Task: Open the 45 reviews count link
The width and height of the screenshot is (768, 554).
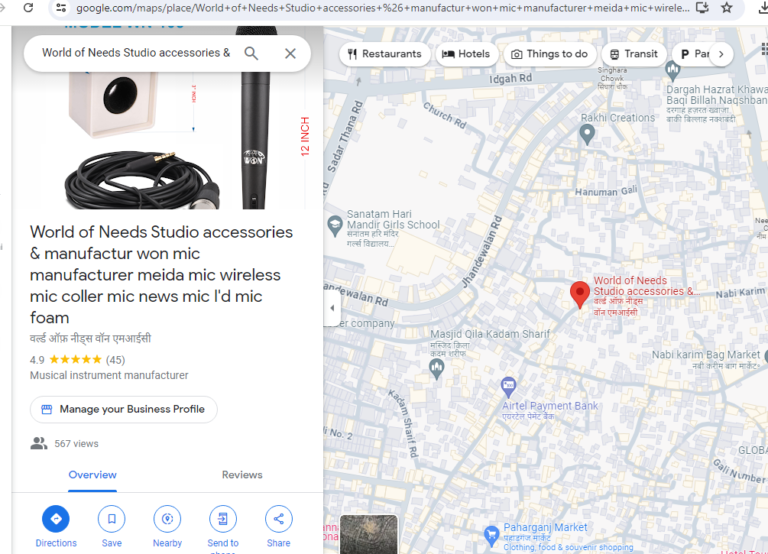Action: (x=115, y=360)
